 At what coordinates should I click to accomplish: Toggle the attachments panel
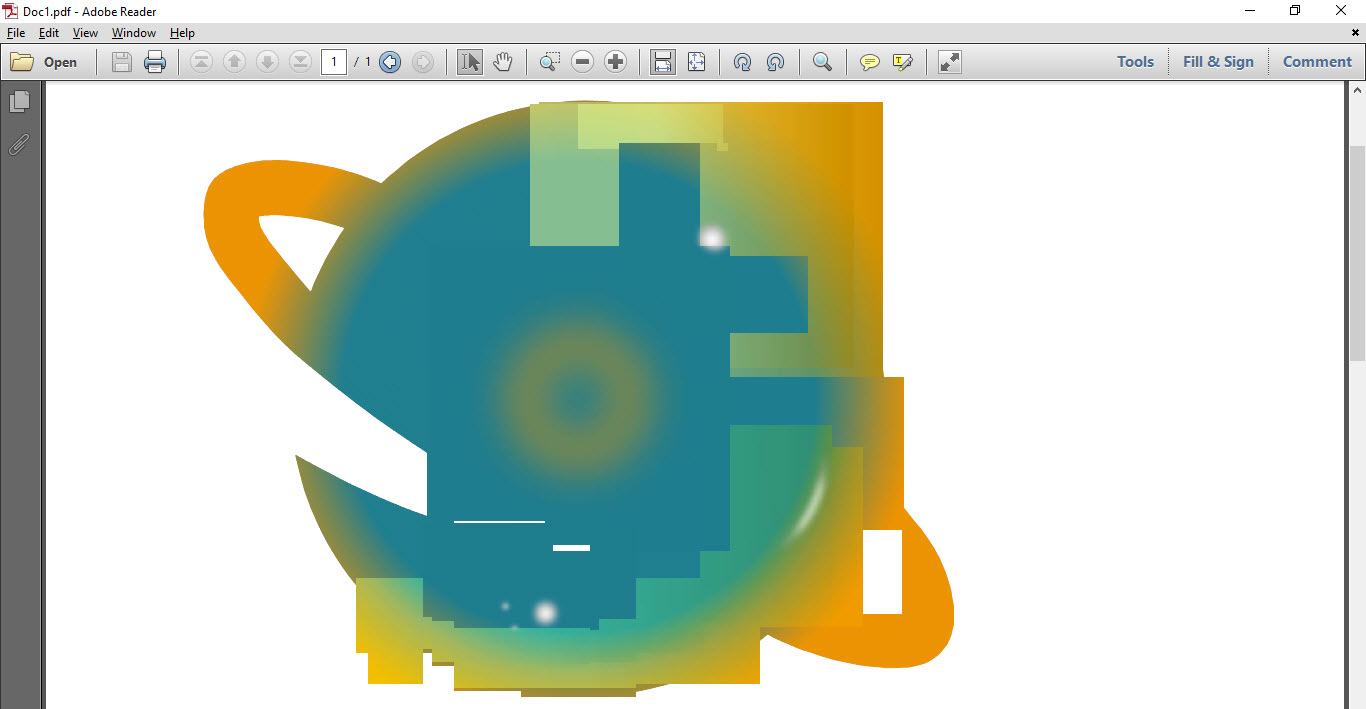(x=18, y=144)
